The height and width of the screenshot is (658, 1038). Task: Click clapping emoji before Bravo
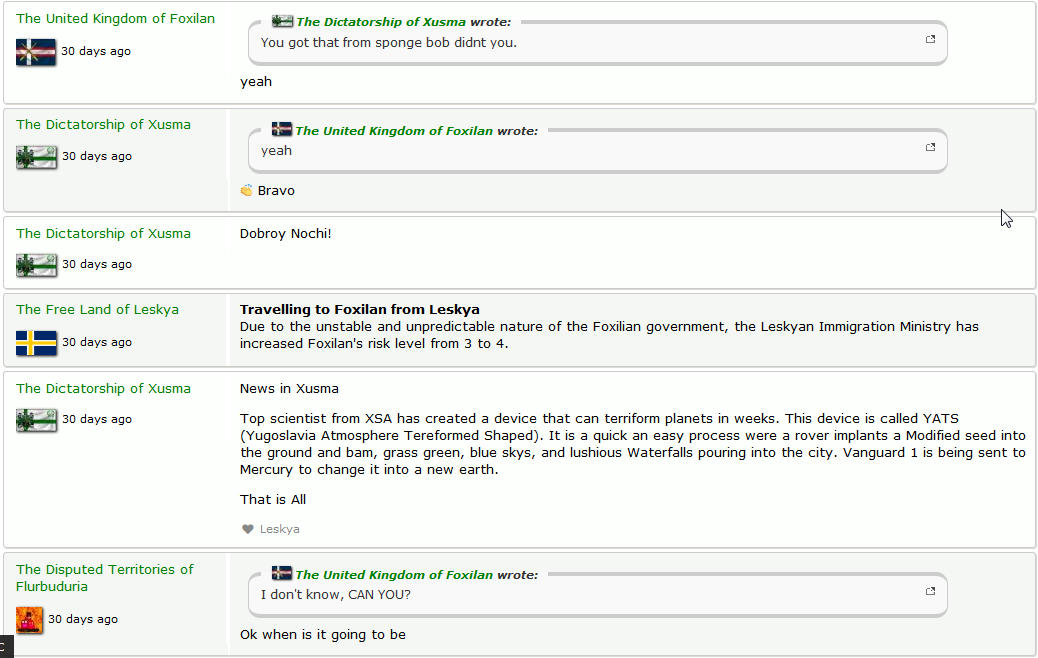(x=247, y=190)
